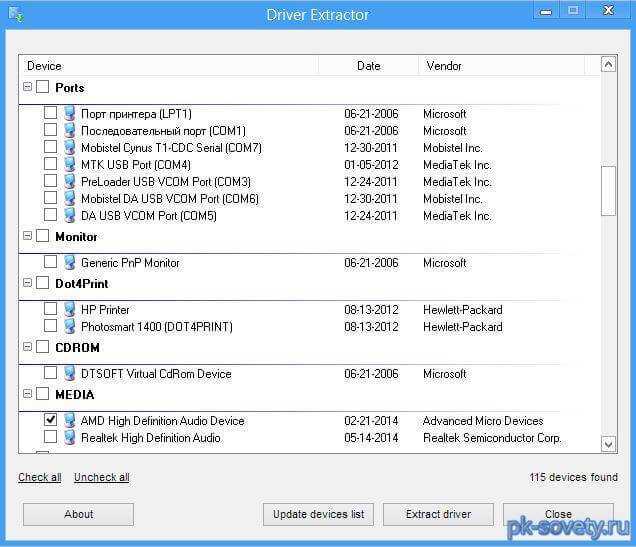Image resolution: width=636 pixels, height=547 pixels.
Task: Check the Monitor group checkbox
Action: click(x=43, y=236)
